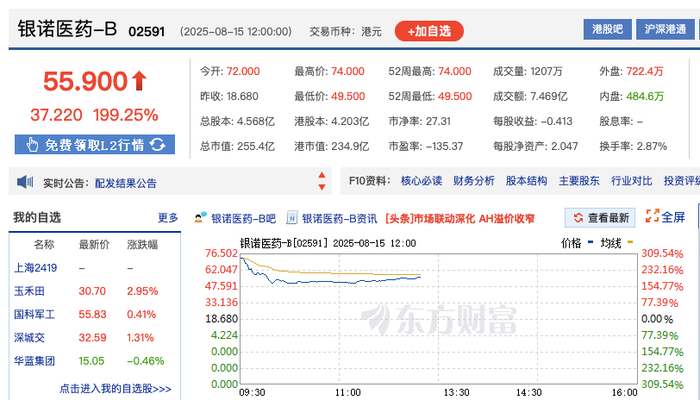The width and height of the screenshot is (700, 400).
Task: Click the 银诺医药-B资讯 news icon
Action: 292,217
